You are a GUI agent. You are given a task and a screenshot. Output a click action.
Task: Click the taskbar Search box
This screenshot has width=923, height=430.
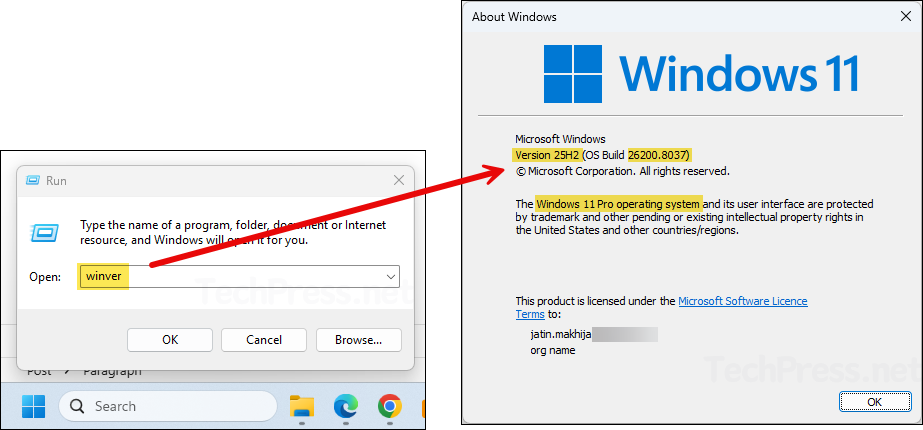(x=168, y=406)
